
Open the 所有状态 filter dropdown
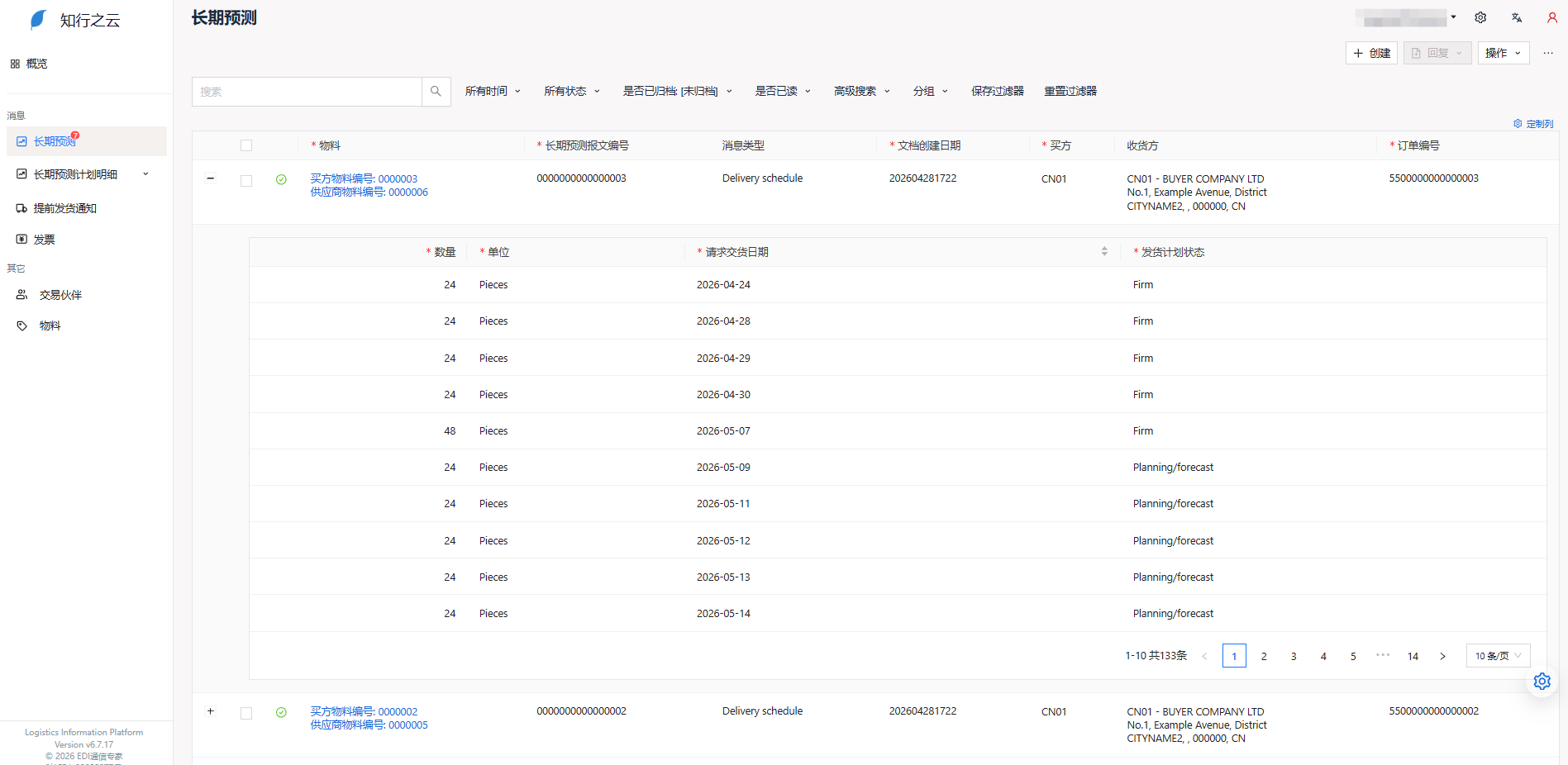click(572, 91)
